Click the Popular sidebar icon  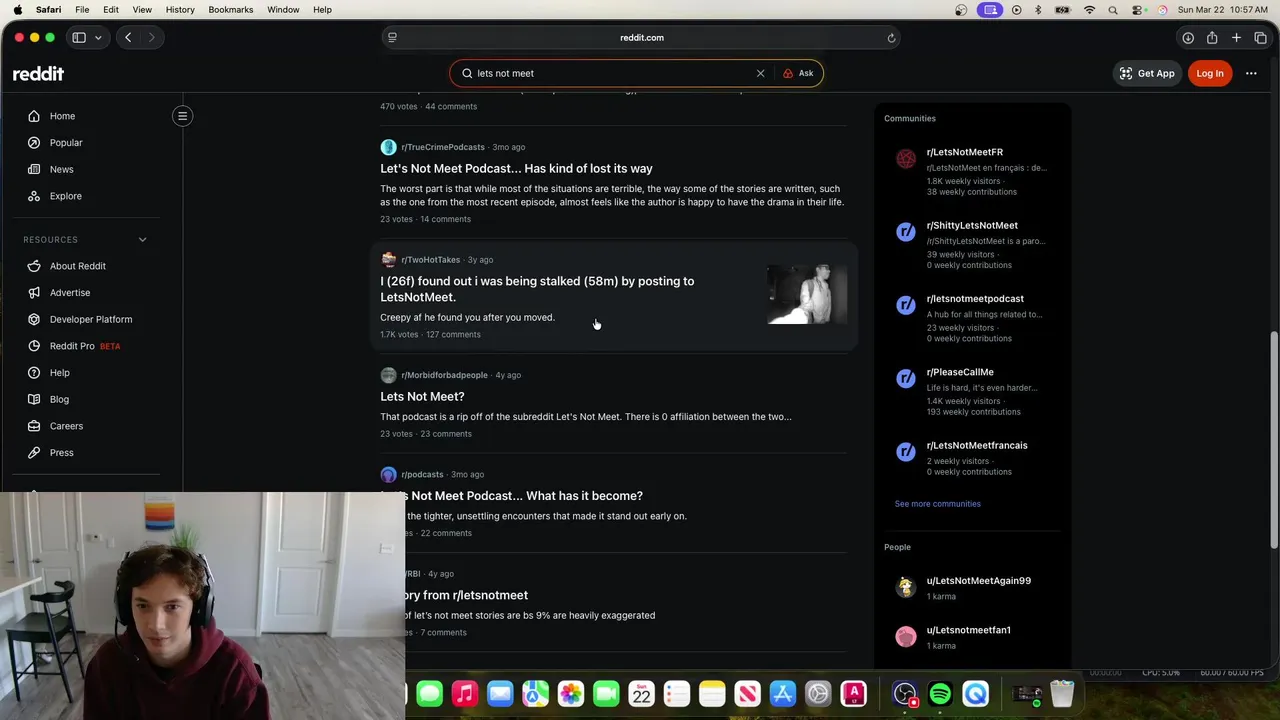[x=34, y=143]
